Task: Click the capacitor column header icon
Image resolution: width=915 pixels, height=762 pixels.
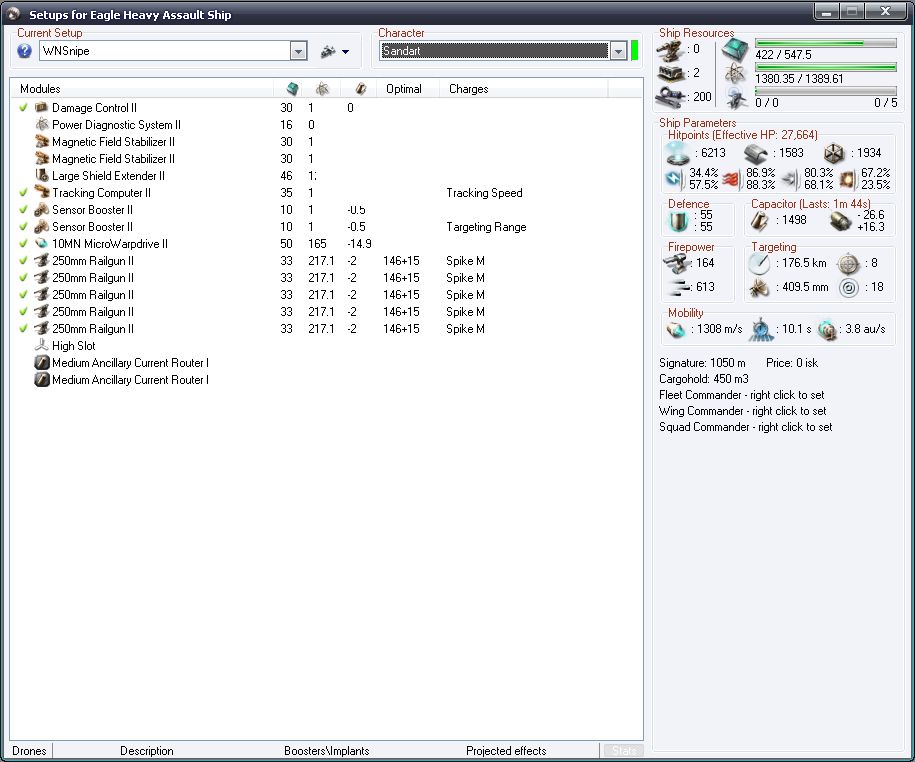Action: (x=361, y=89)
